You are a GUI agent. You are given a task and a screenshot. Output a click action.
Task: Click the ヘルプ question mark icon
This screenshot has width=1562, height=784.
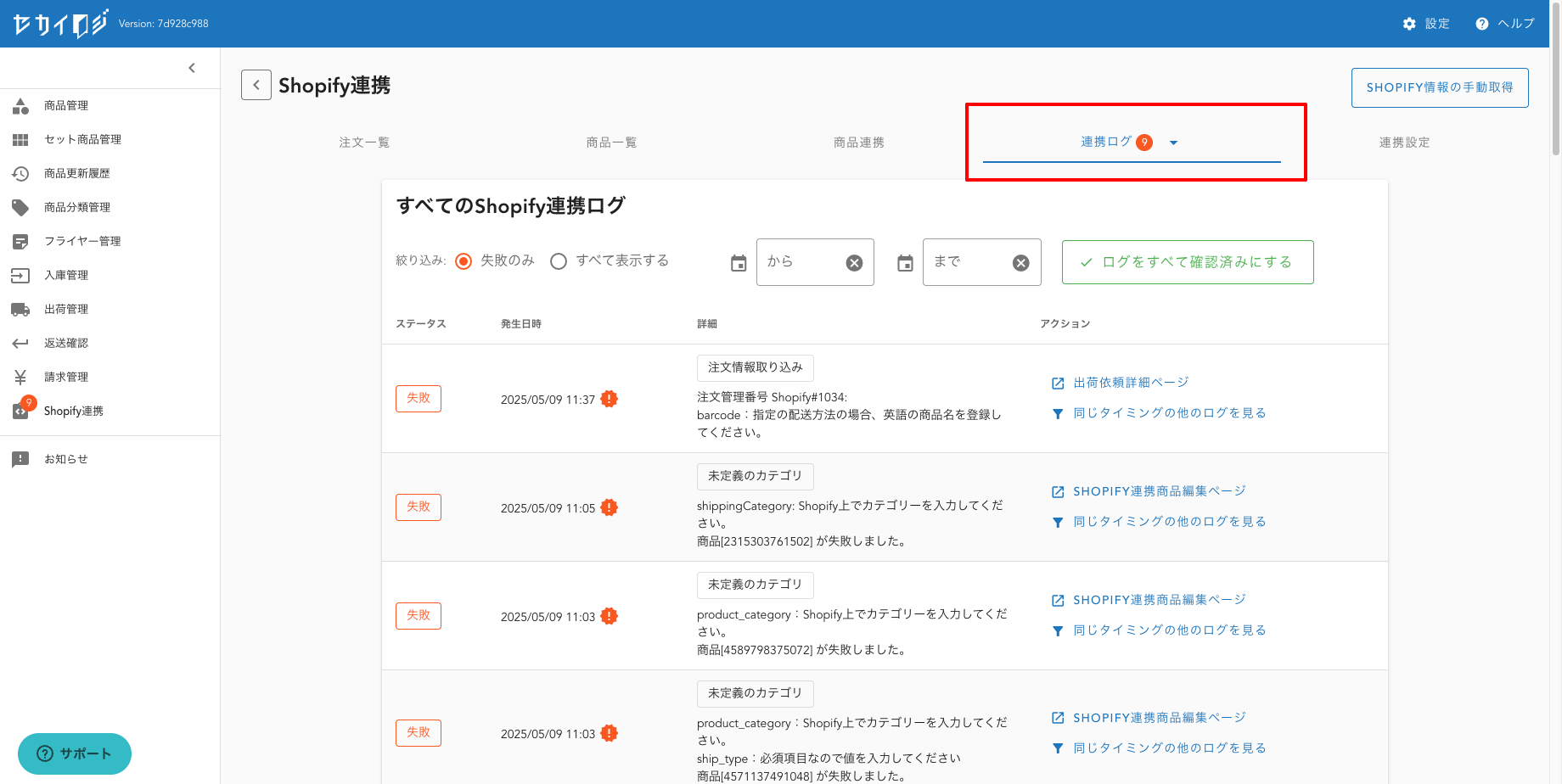coord(1481,24)
